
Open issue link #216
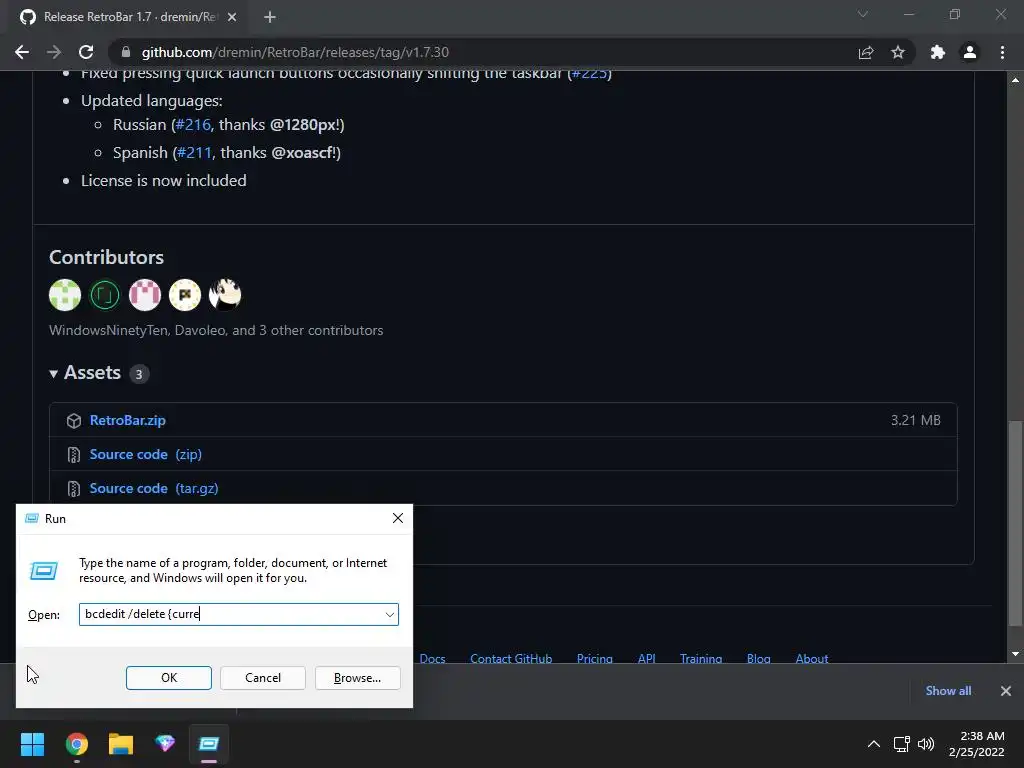click(193, 125)
